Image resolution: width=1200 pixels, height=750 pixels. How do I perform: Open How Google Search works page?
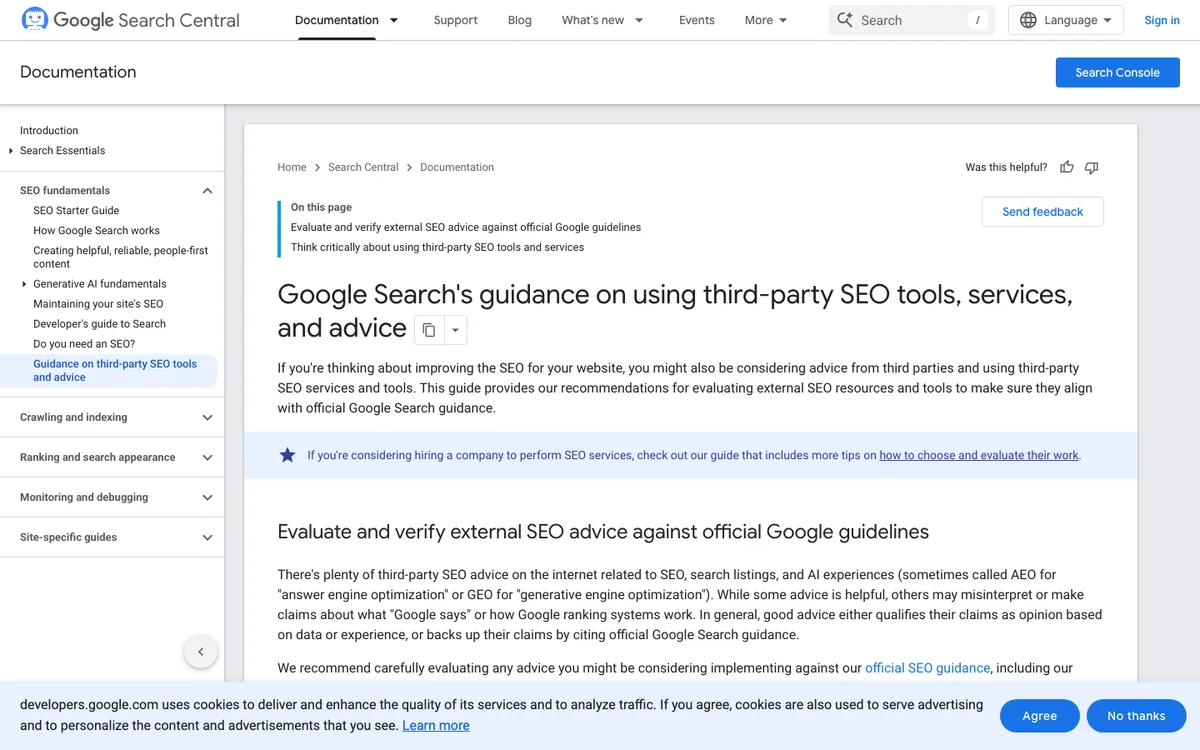point(96,231)
